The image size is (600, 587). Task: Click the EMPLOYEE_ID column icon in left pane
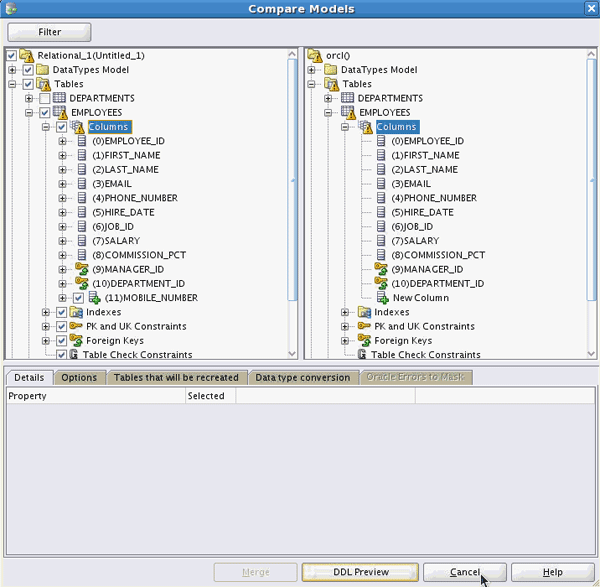82,141
